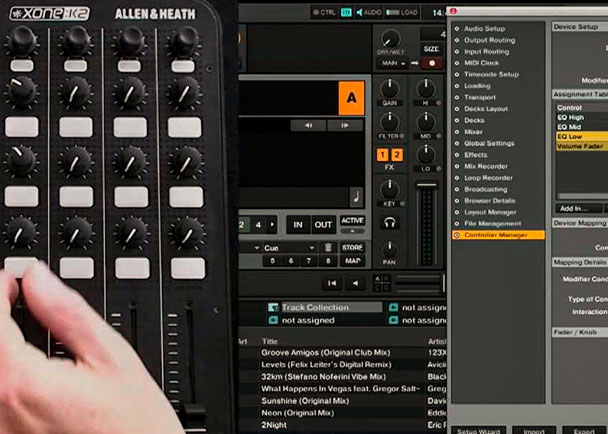Select hotcue button 6
The image size is (608, 434).
click(291, 261)
